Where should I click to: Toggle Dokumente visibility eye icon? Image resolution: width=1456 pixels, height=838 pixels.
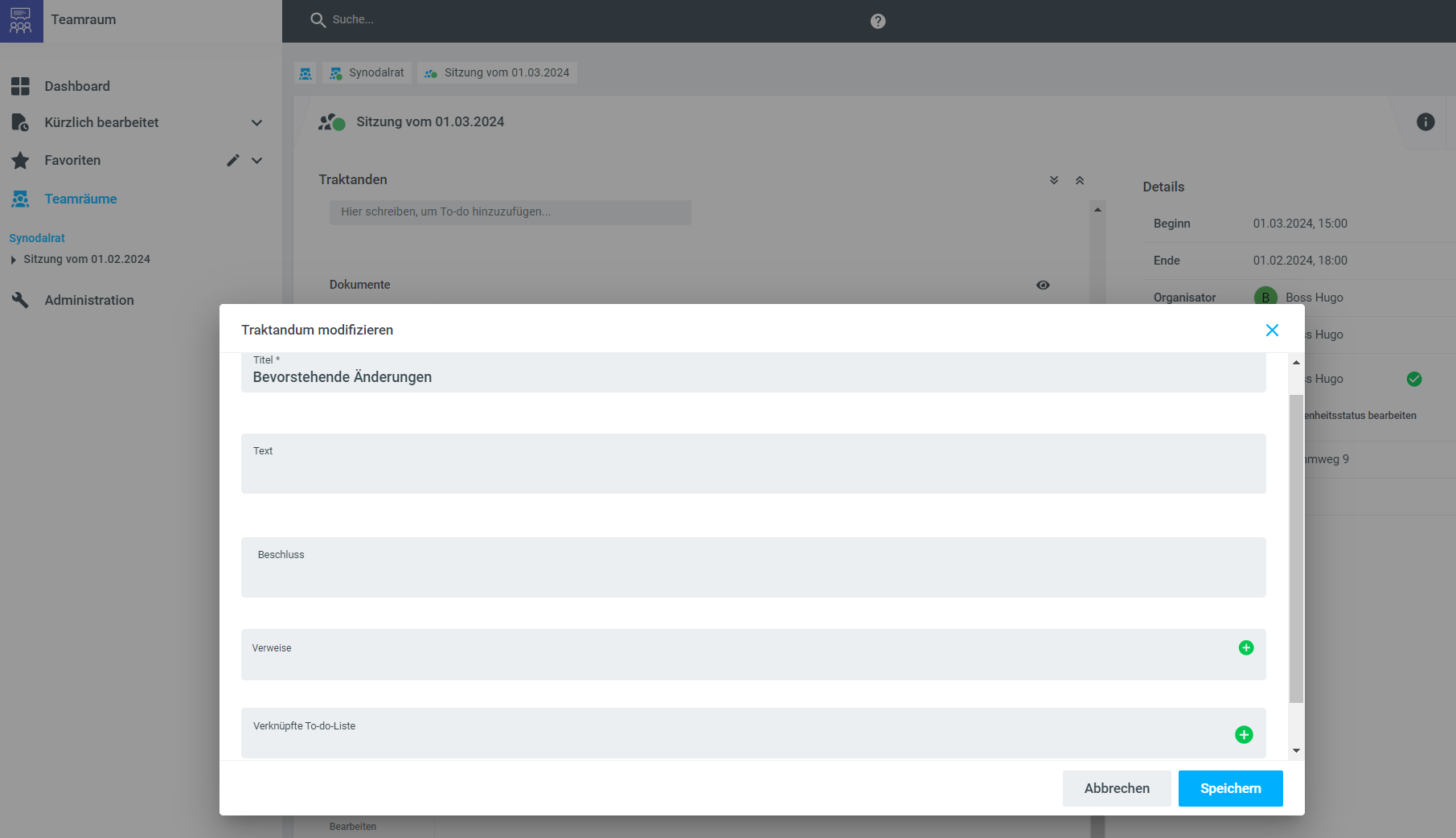(1043, 285)
